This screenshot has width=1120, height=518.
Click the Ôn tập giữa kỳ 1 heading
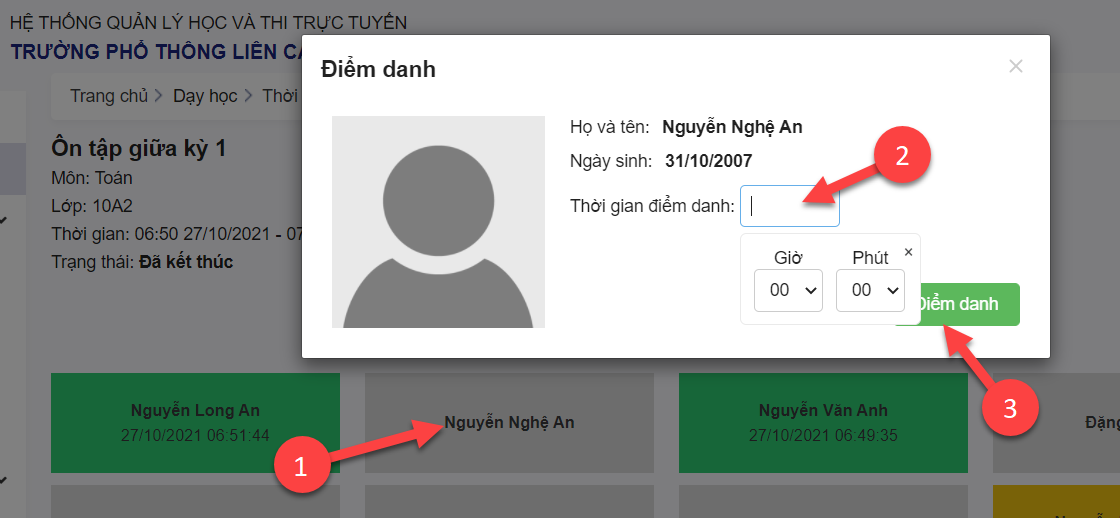138,149
